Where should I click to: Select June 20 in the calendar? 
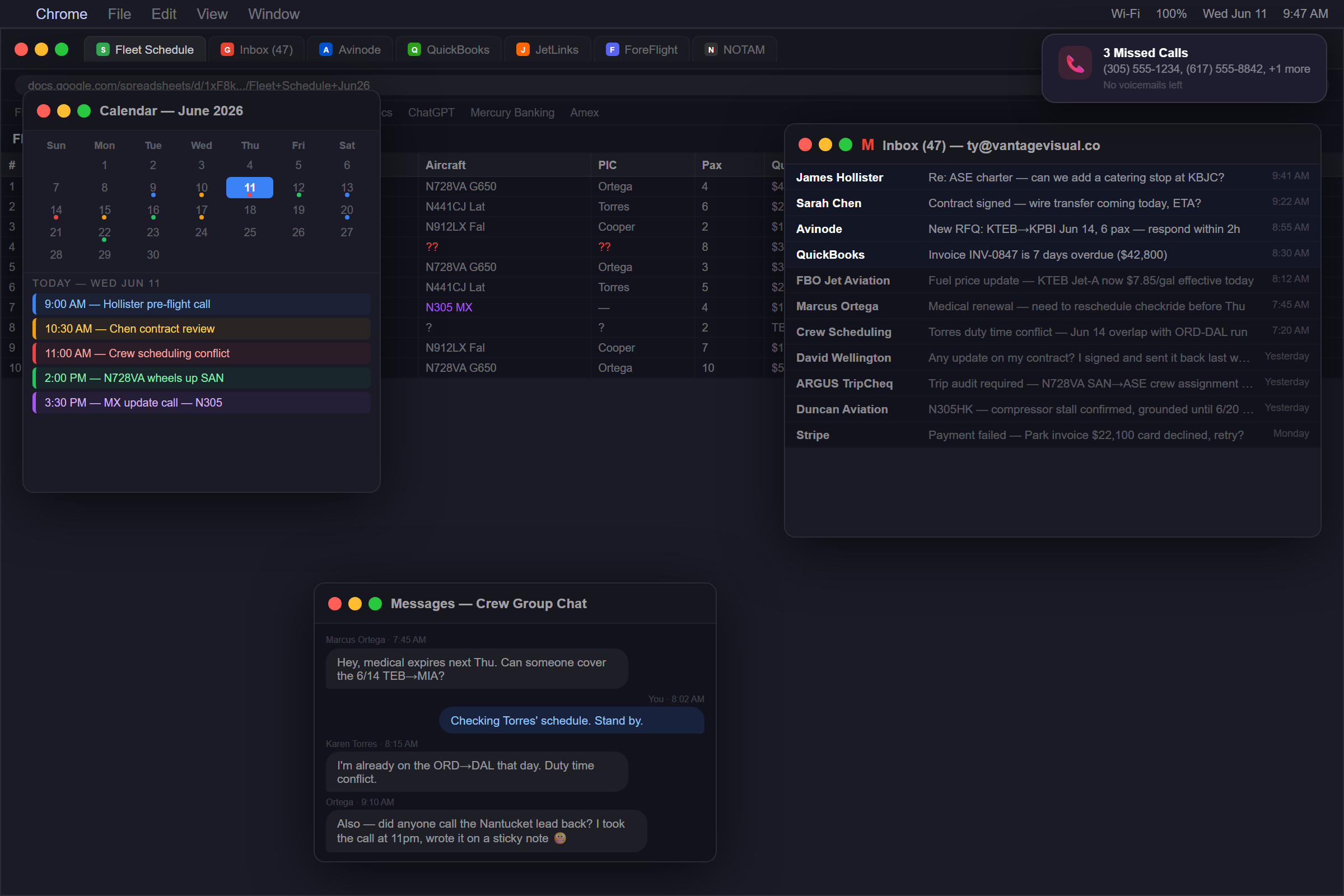pos(347,211)
